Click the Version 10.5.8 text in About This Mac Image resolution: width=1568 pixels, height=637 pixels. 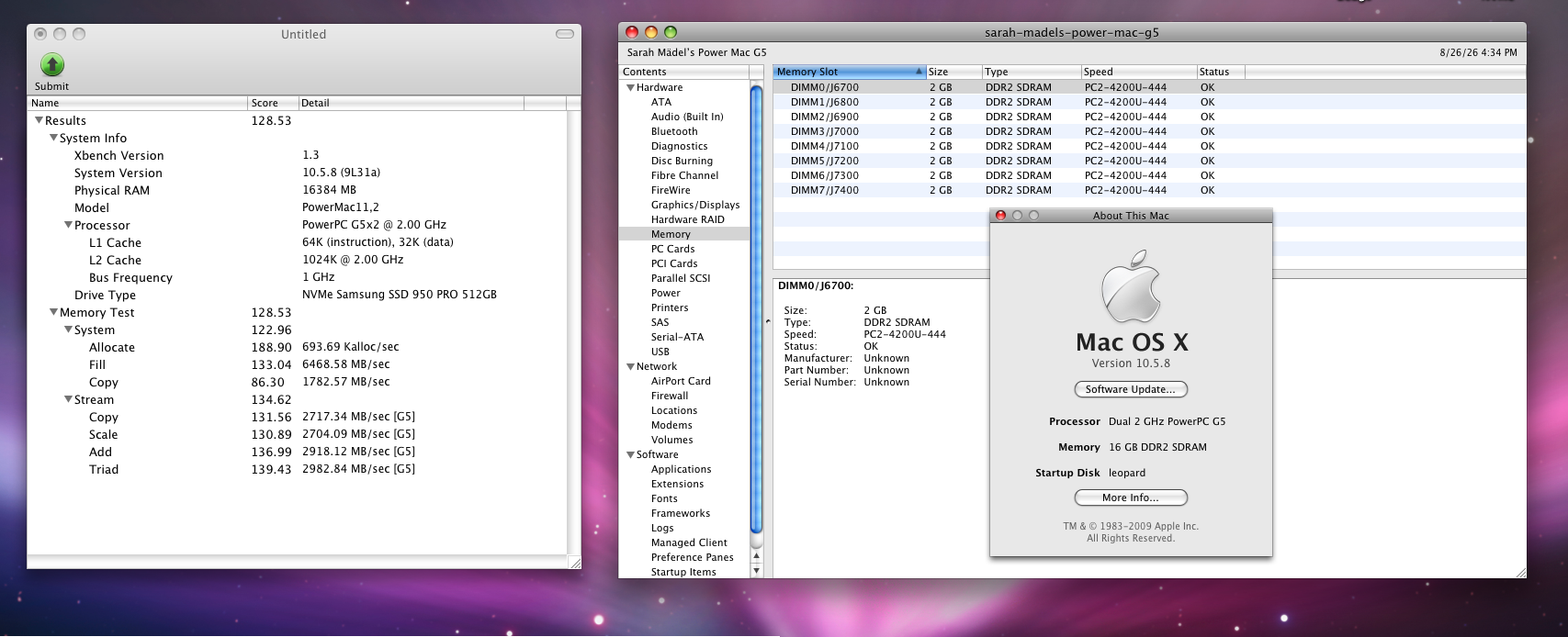[x=1131, y=363]
